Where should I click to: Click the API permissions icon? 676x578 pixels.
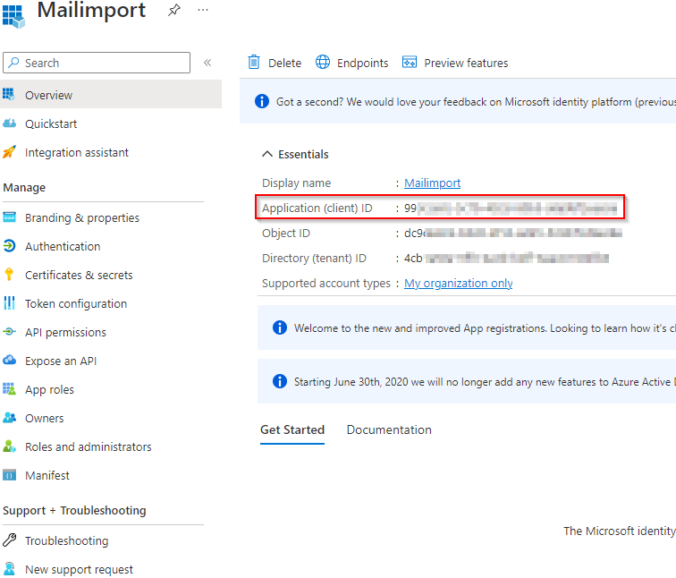9,331
